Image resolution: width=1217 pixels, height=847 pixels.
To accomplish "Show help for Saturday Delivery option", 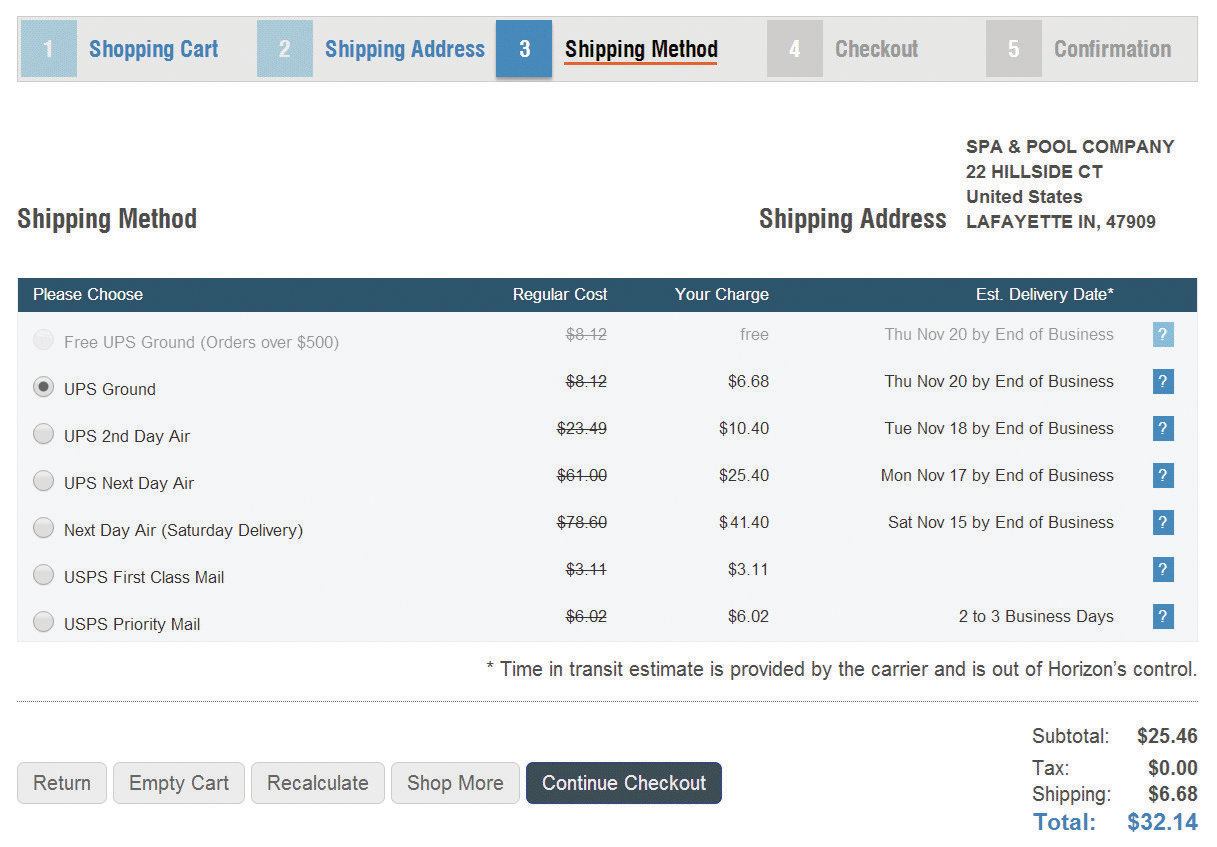I will tap(1162, 523).
